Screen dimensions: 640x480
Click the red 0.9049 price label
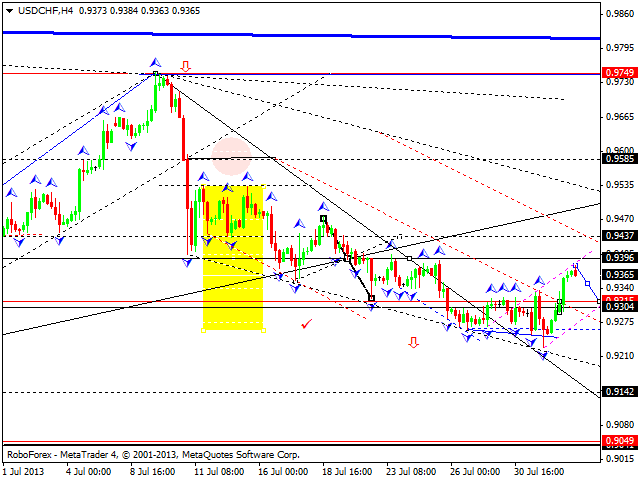[x=619, y=441]
